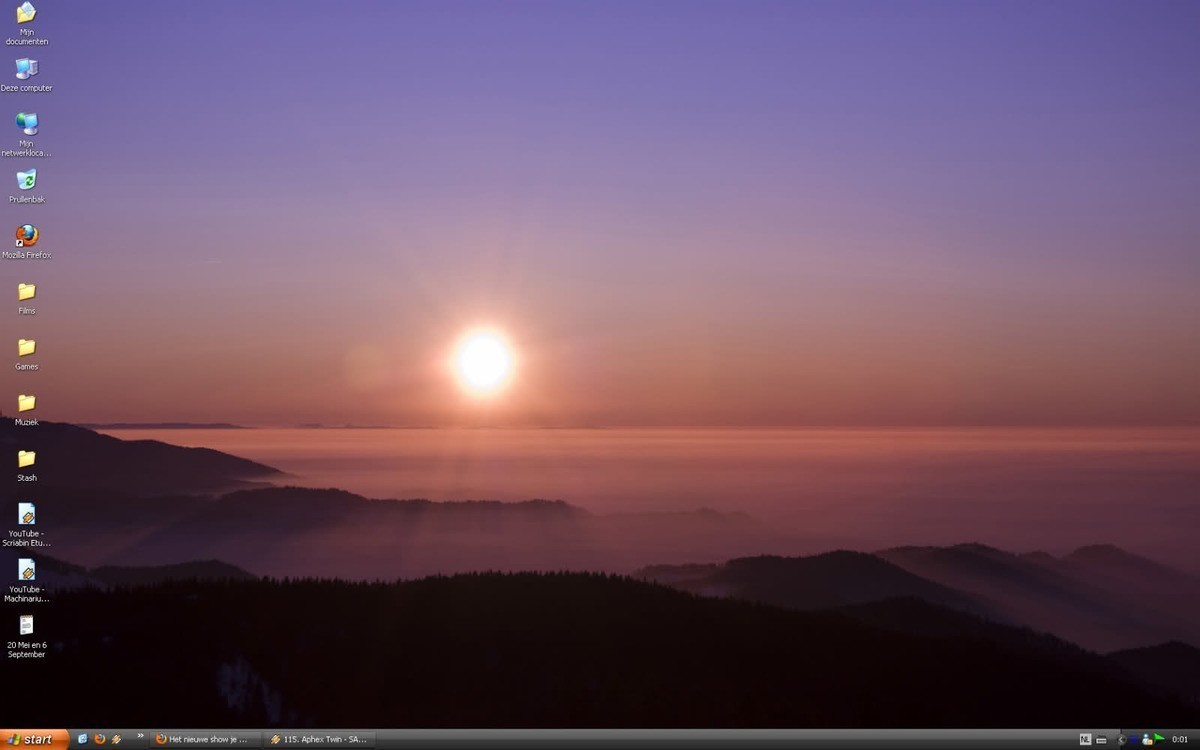1200x750 pixels.
Task: Select the Stash folder on desktop
Action: tap(26, 459)
